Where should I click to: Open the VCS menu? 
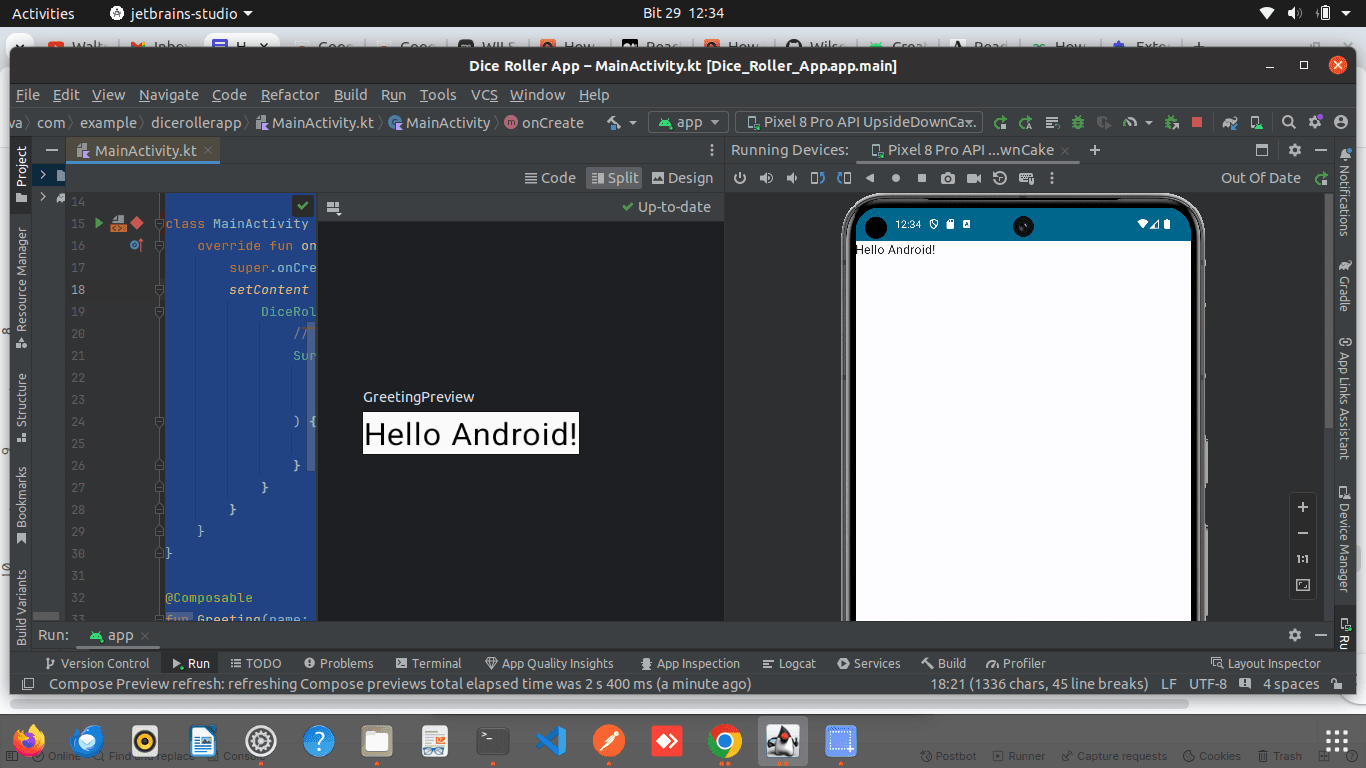coord(484,95)
